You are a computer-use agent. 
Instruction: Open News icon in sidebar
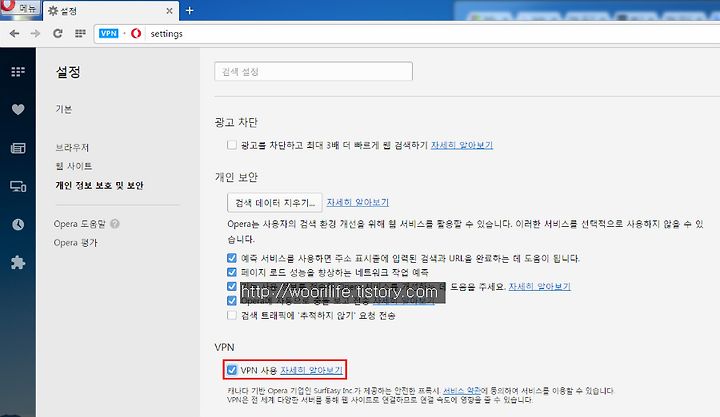point(18,148)
